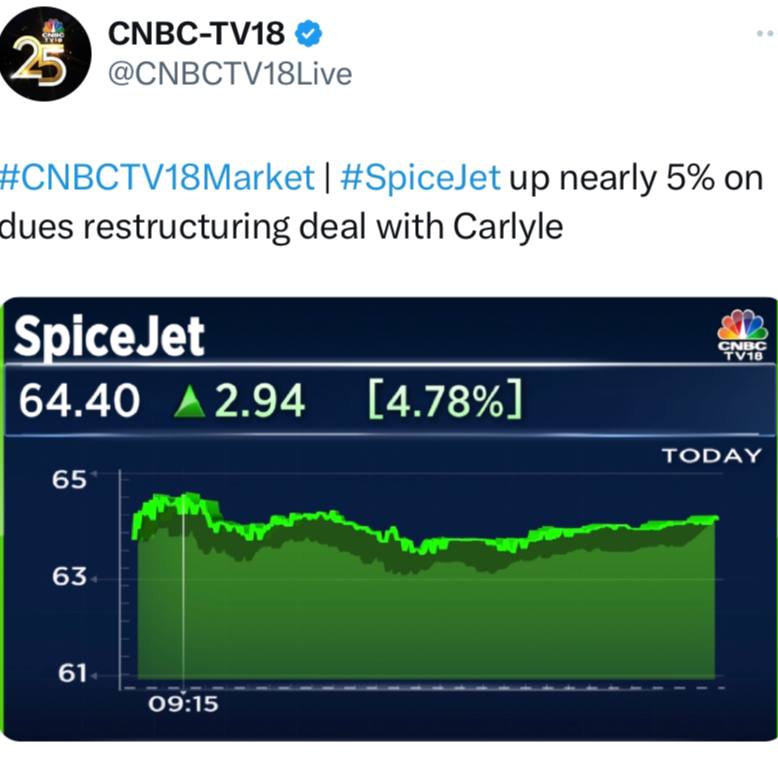778x757 pixels.
Task: Open the #SpiceJet hashtag
Action: [x=420, y=179]
